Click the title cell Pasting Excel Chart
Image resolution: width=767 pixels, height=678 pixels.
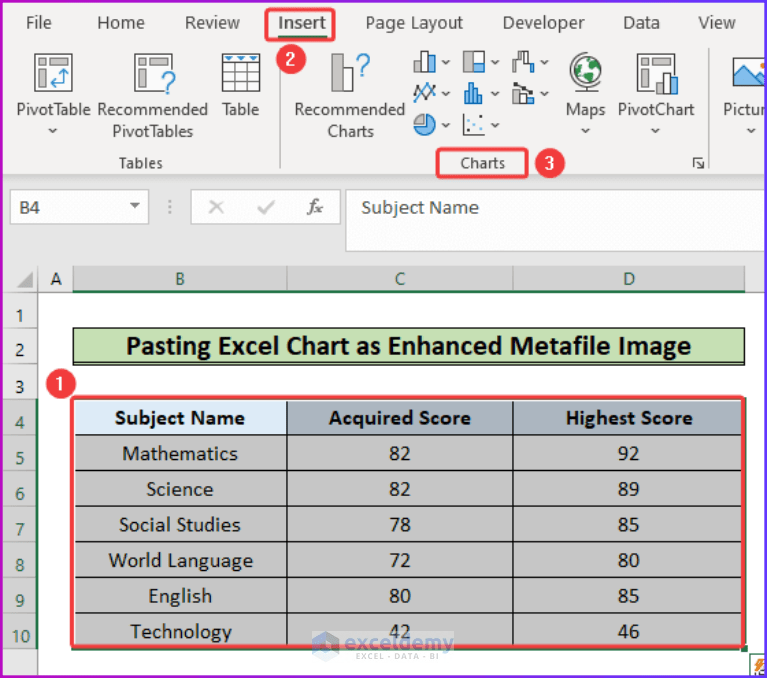408,346
